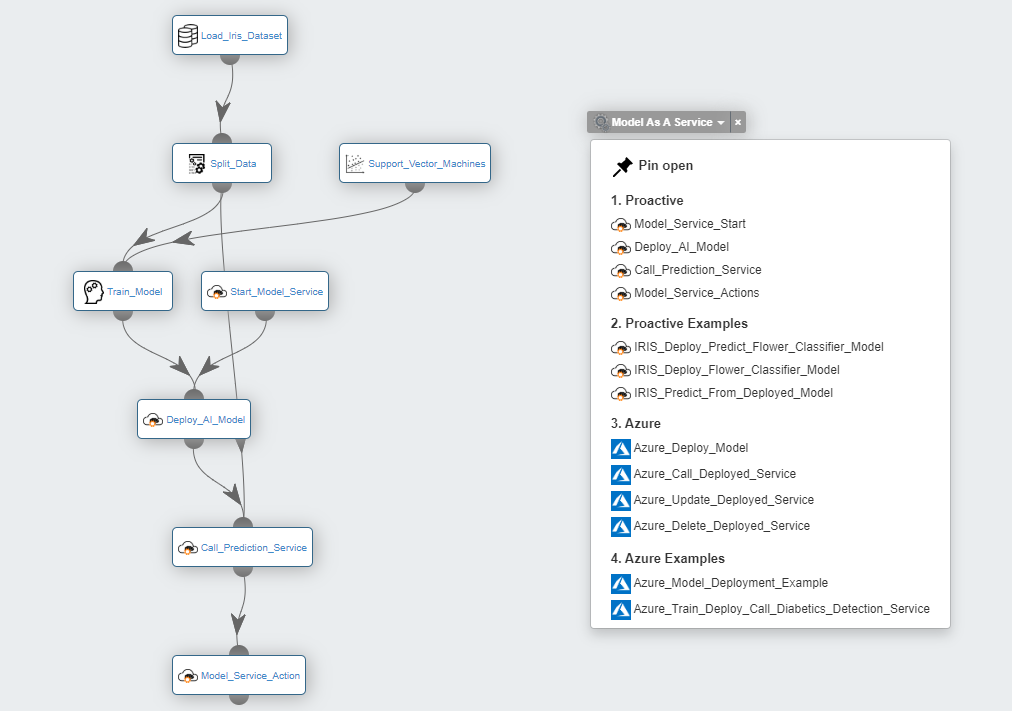1012x711 pixels.
Task: Click the gear icon in Model As A Service tab
Action: click(x=601, y=122)
